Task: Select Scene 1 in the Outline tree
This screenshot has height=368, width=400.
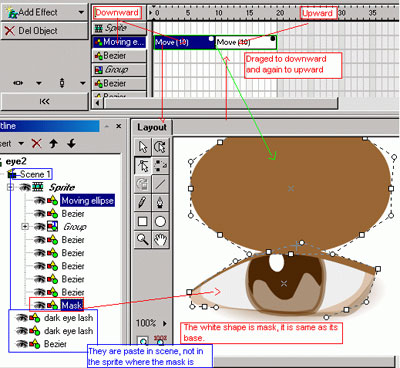Action: [x=35, y=174]
